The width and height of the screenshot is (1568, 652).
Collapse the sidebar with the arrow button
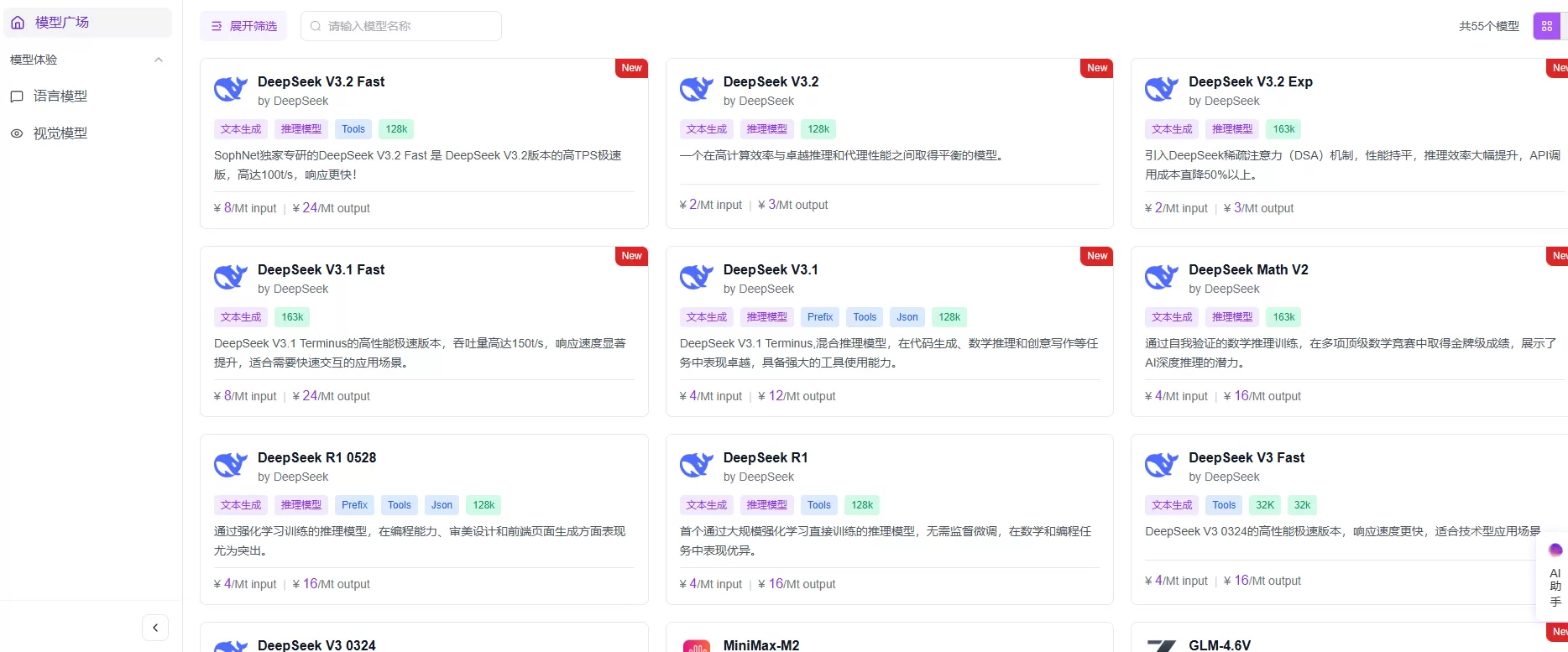click(155, 628)
